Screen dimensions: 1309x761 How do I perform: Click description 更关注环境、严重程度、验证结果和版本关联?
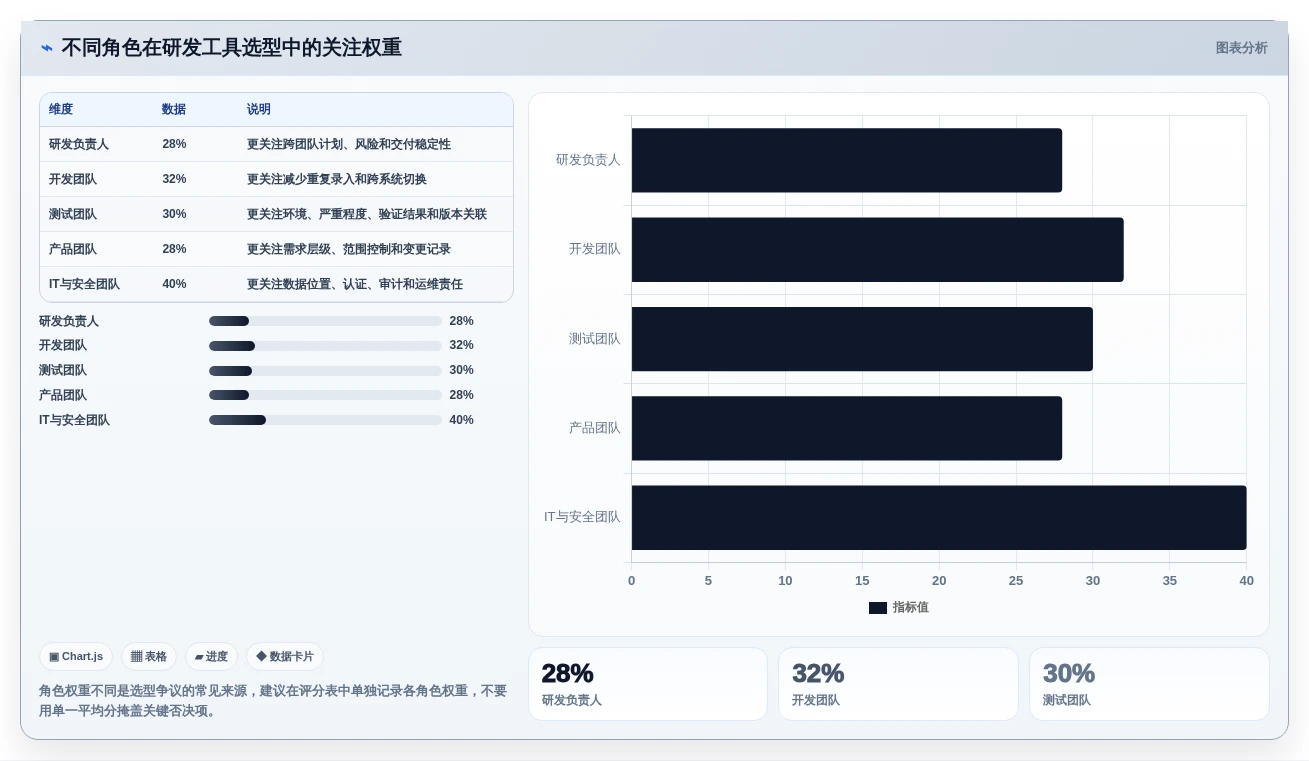click(x=367, y=214)
